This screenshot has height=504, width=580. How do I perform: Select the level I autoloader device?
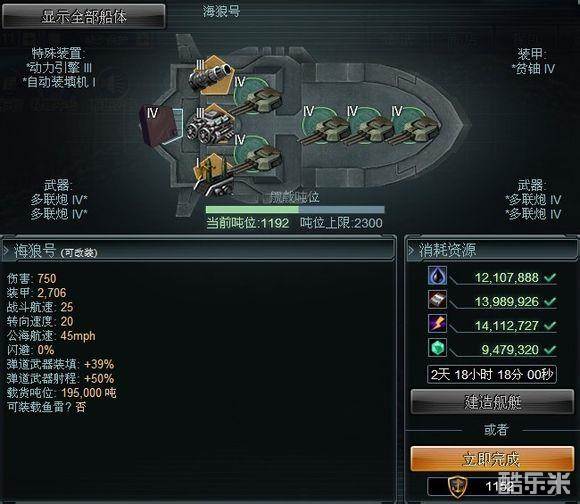coord(214,175)
